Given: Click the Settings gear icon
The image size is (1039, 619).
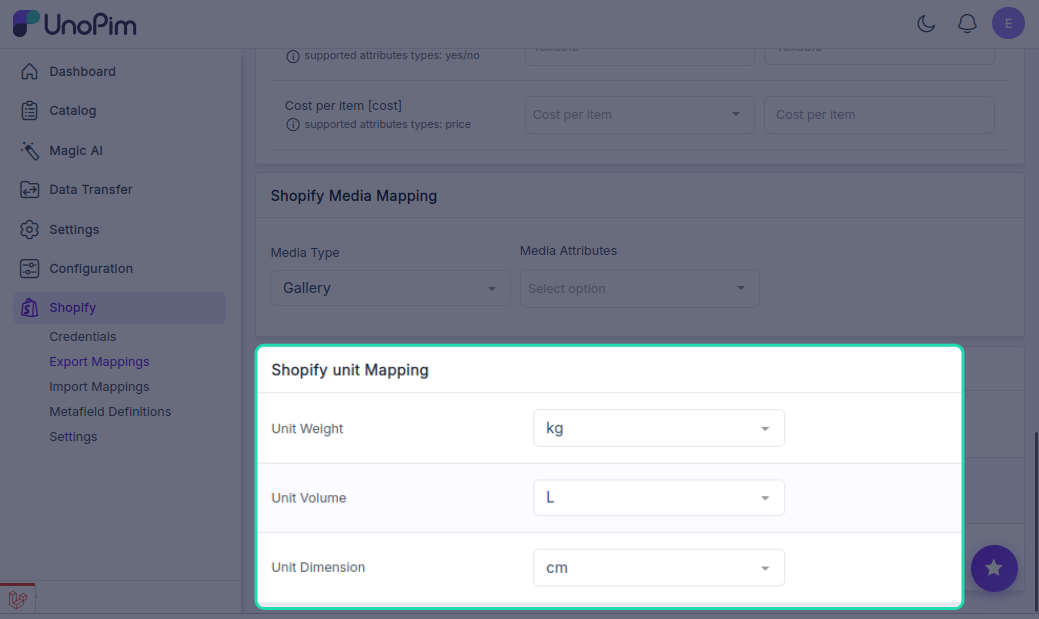Looking at the screenshot, I should point(29,229).
